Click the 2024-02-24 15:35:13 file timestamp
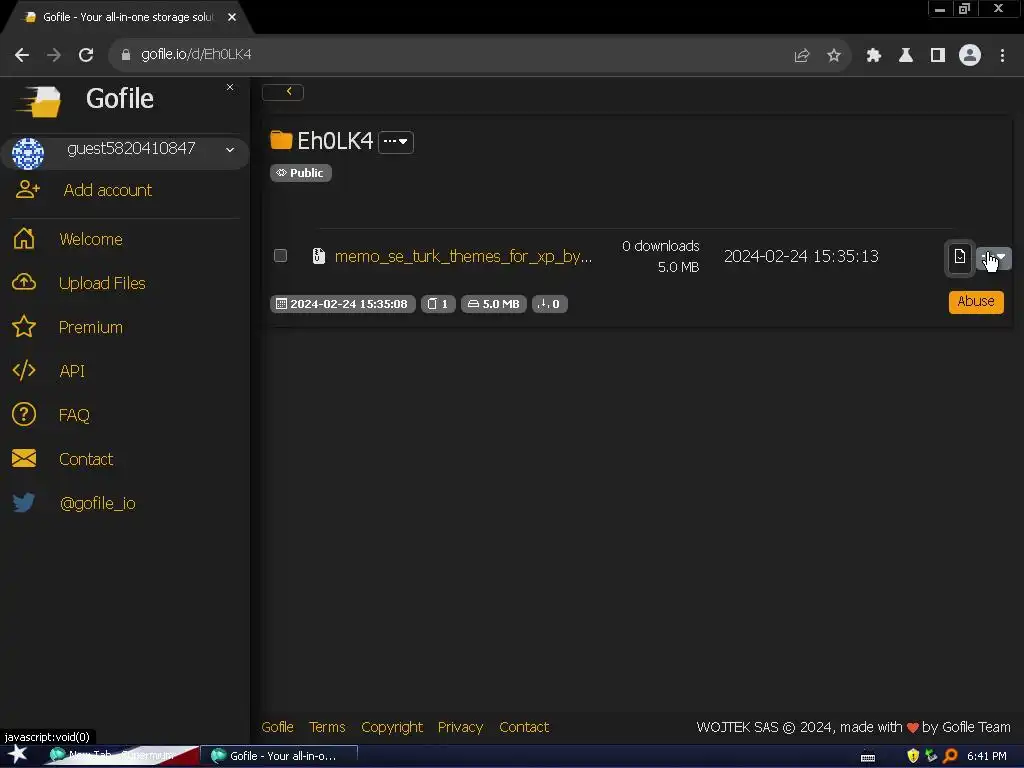The height and width of the screenshot is (768, 1024). coord(801,256)
